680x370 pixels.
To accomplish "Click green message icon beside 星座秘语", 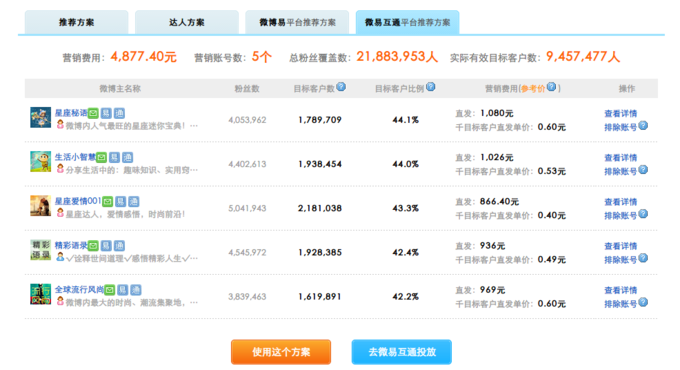I will 93,114.
